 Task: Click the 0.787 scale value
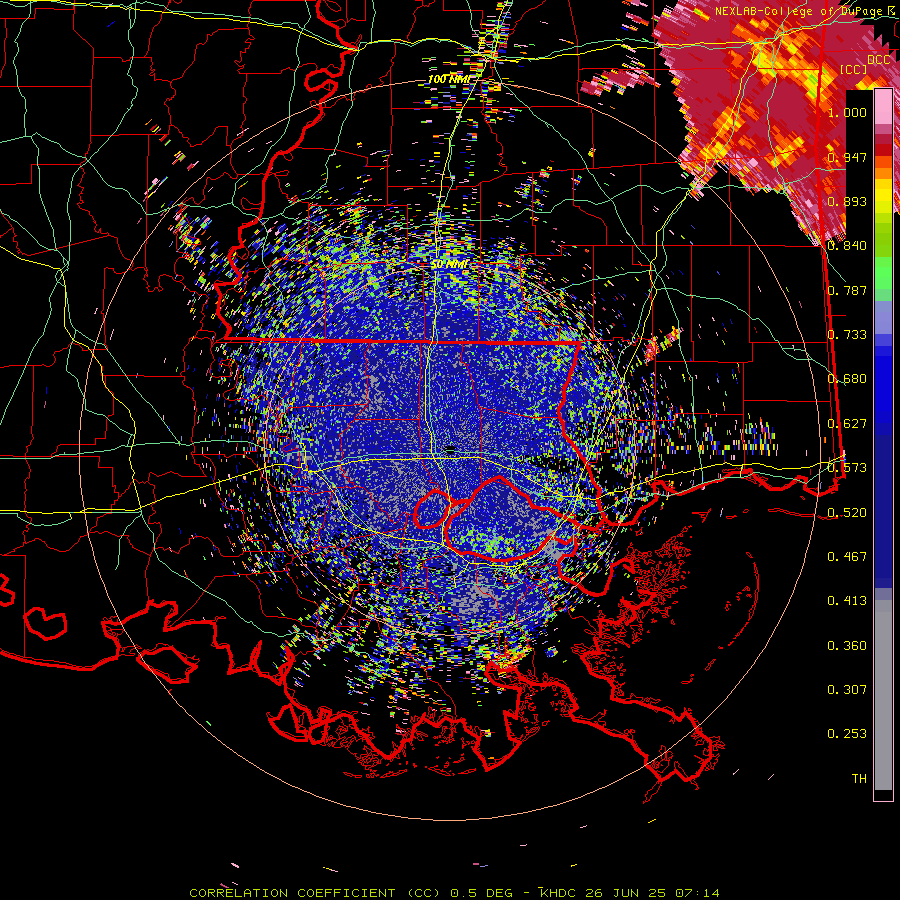pyautogui.click(x=847, y=290)
